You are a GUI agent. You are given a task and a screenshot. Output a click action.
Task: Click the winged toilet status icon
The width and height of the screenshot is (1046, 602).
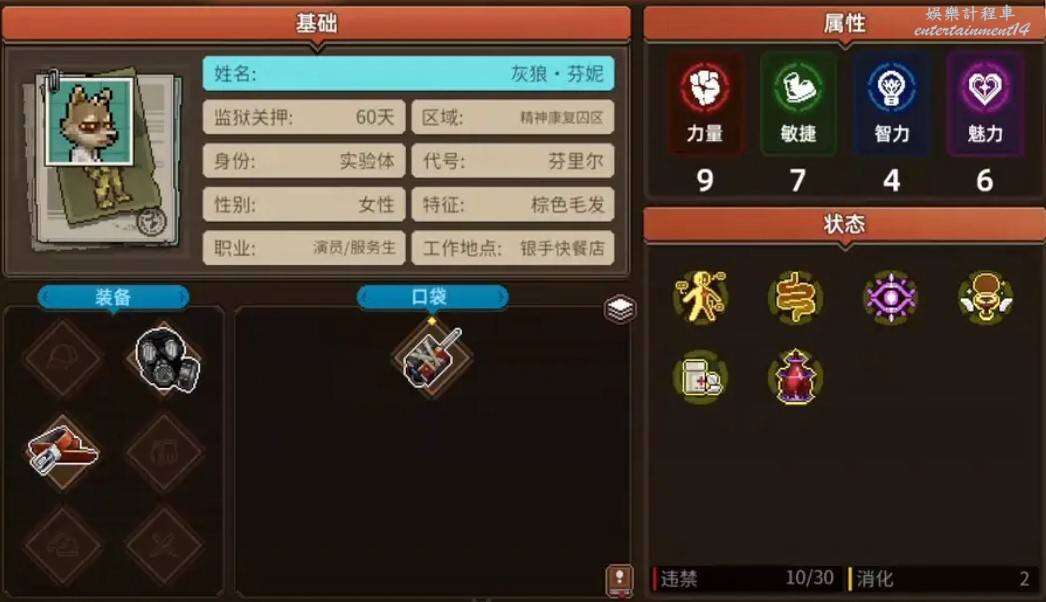[985, 298]
